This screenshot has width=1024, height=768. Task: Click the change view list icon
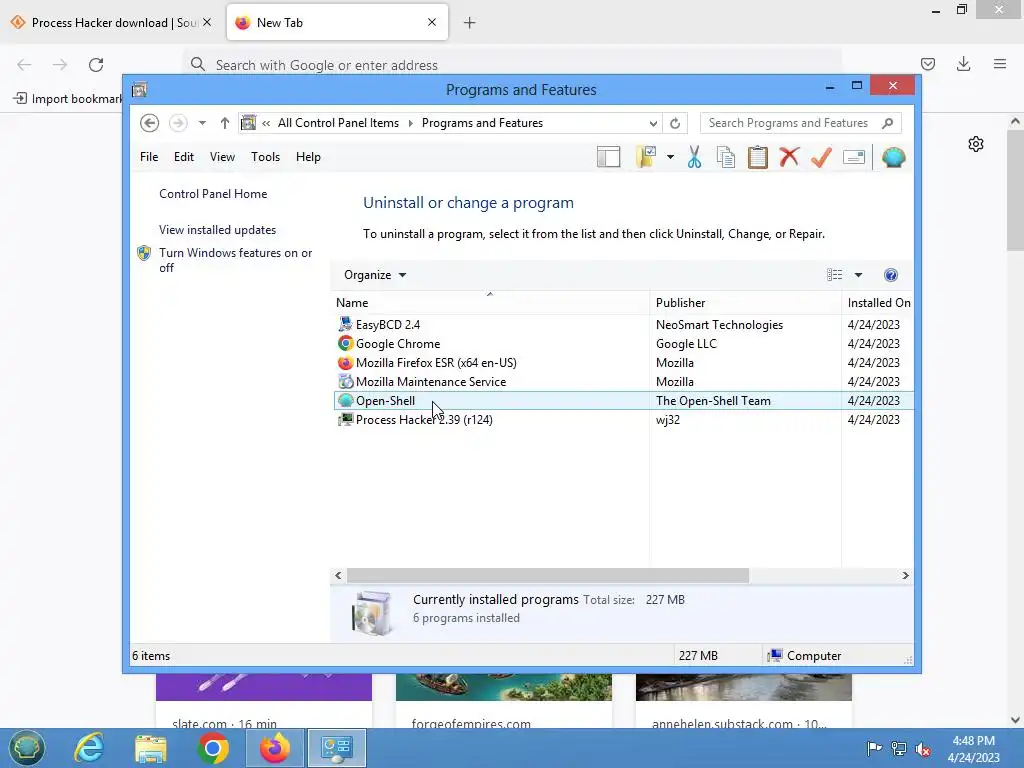pyautogui.click(x=835, y=275)
